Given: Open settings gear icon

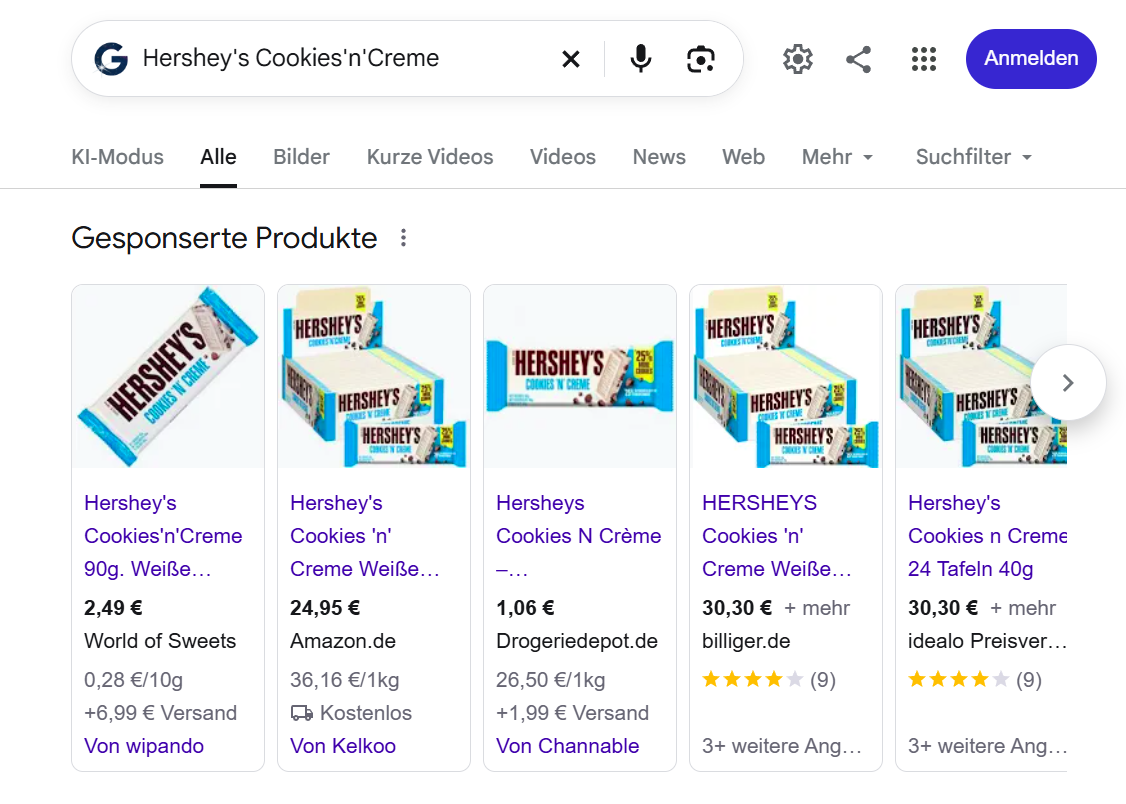Looking at the screenshot, I should [798, 59].
